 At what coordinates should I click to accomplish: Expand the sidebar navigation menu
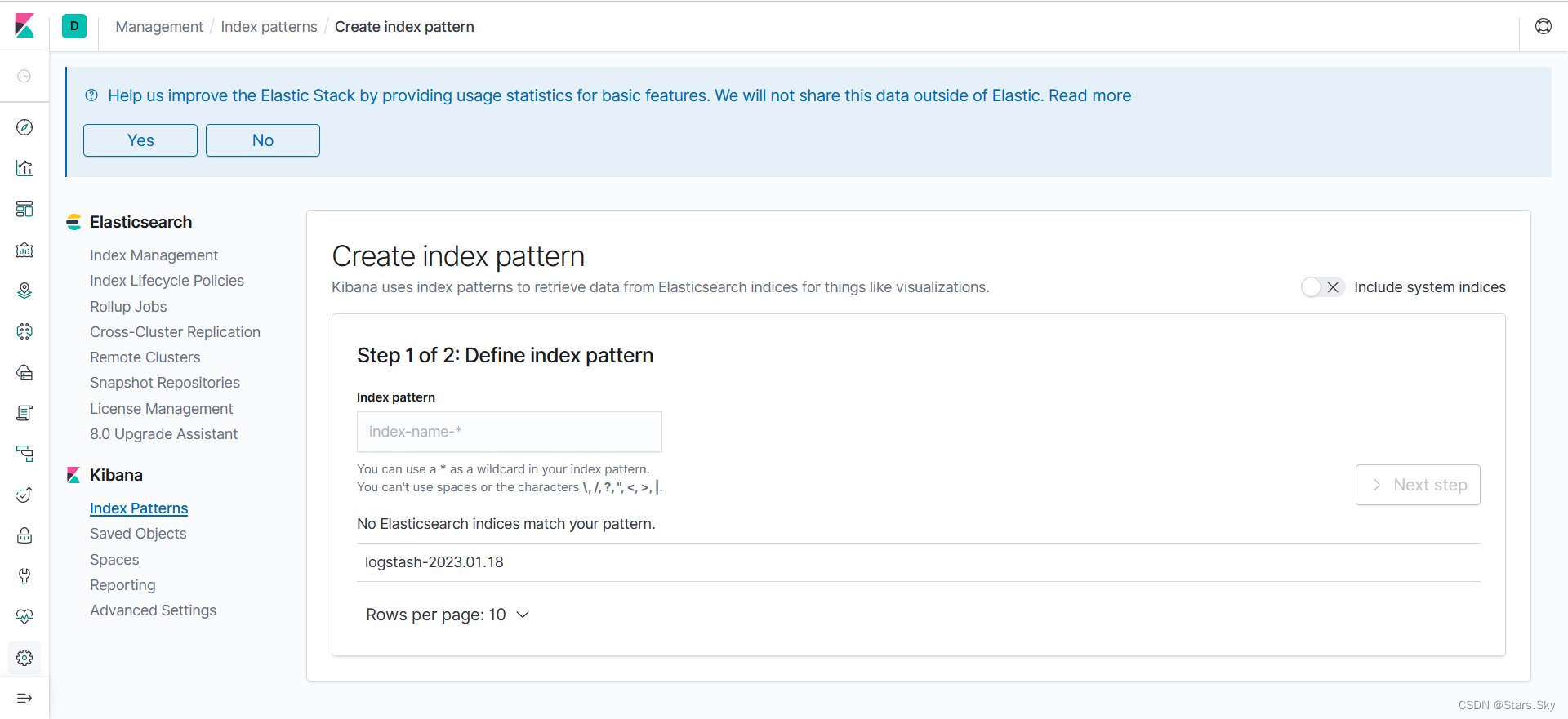pos(24,698)
